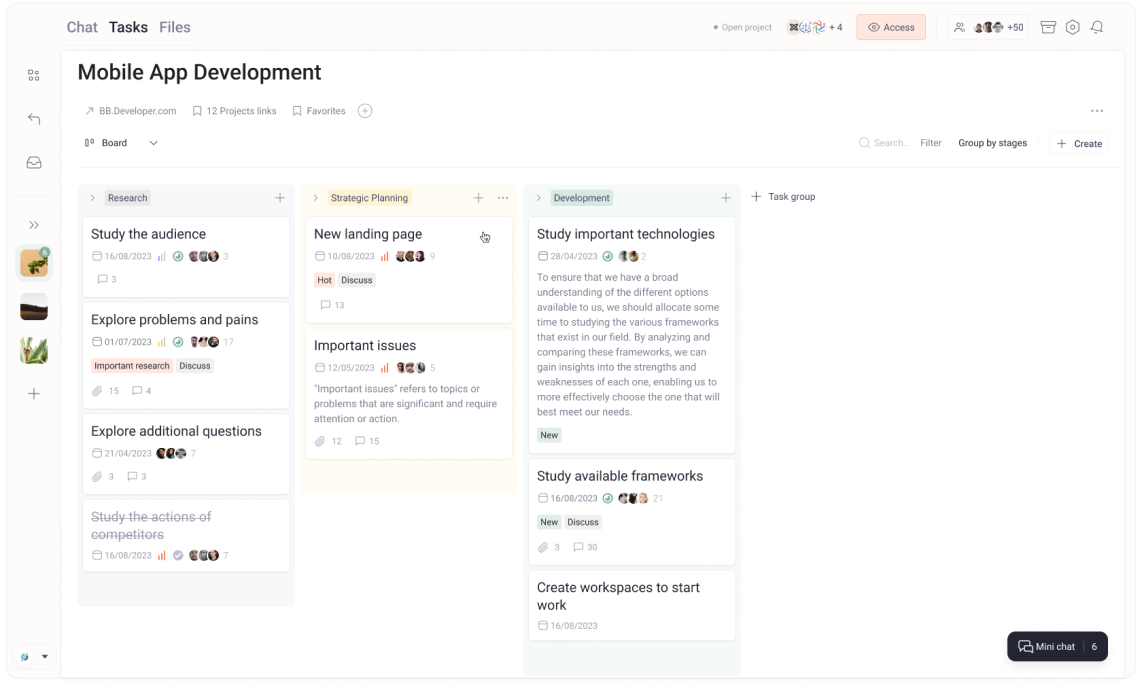Uncheck completed Study the actions of competitors
This screenshot has height=688, width=1142.
(178, 555)
